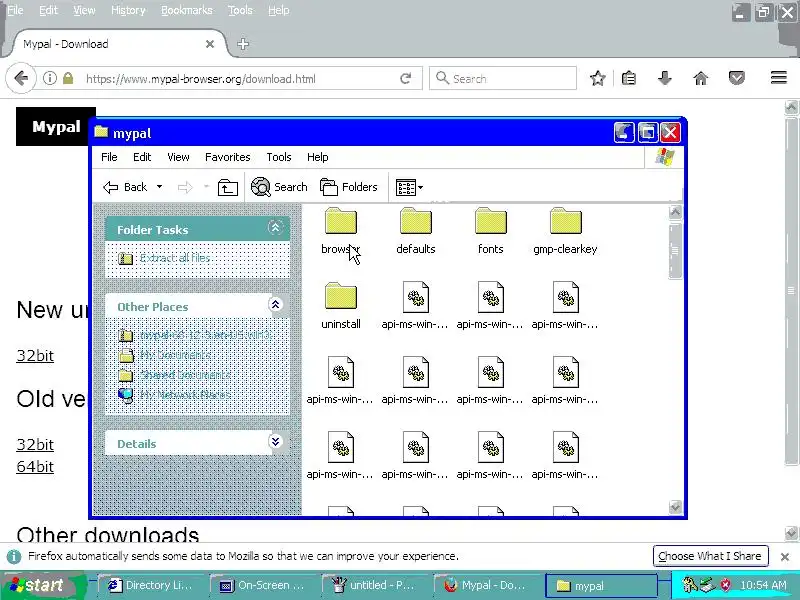
Task: Click the 10:54 AM system clock
Action: tap(763, 585)
